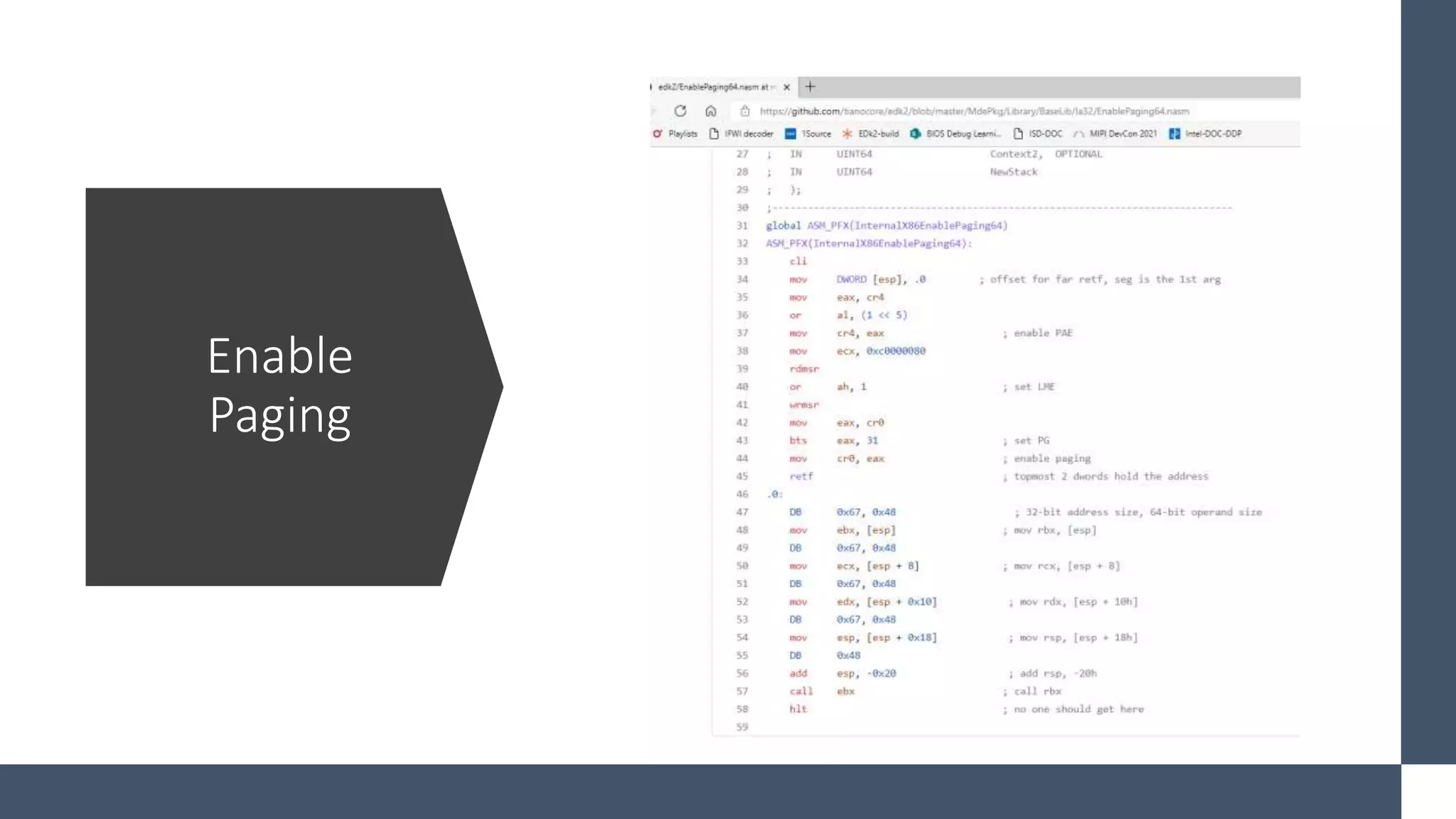Open a new tab with plus button
1456x819 pixels.
810,87
